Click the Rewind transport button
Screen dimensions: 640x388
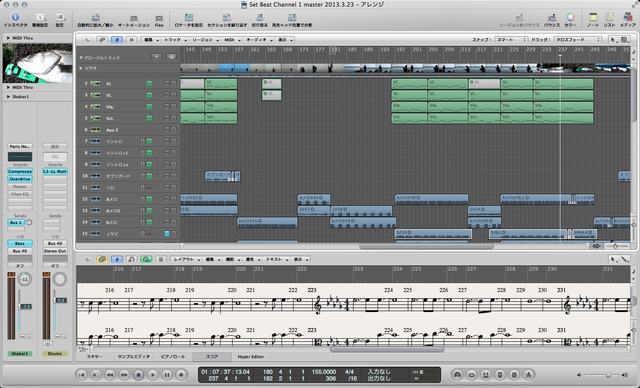coord(110,375)
